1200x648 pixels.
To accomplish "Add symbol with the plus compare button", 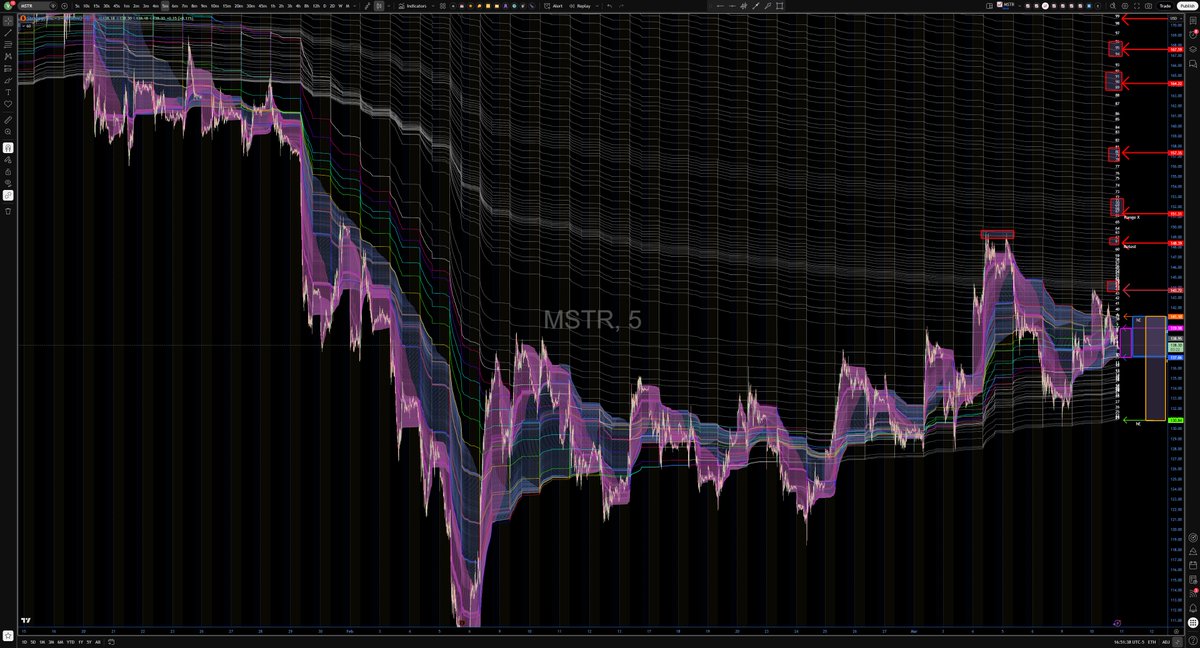I will click(64, 6).
